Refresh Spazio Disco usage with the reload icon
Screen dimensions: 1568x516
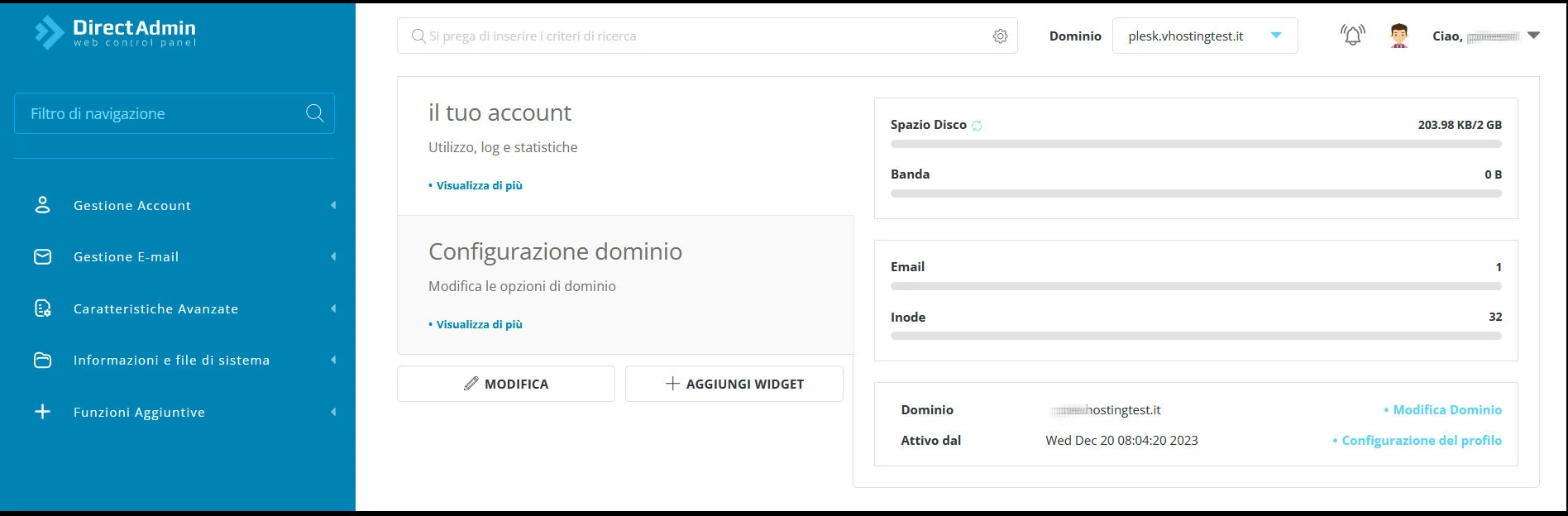click(x=977, y=123)
